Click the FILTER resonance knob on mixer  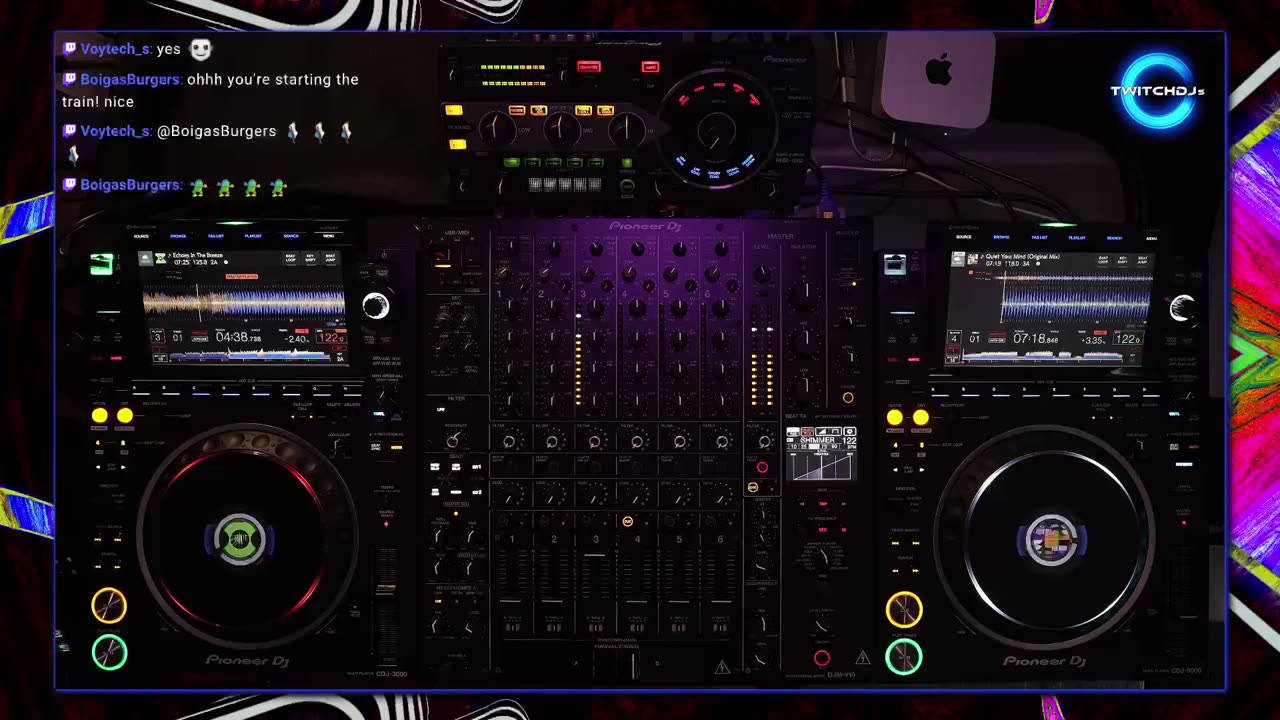tap(453, 441)
